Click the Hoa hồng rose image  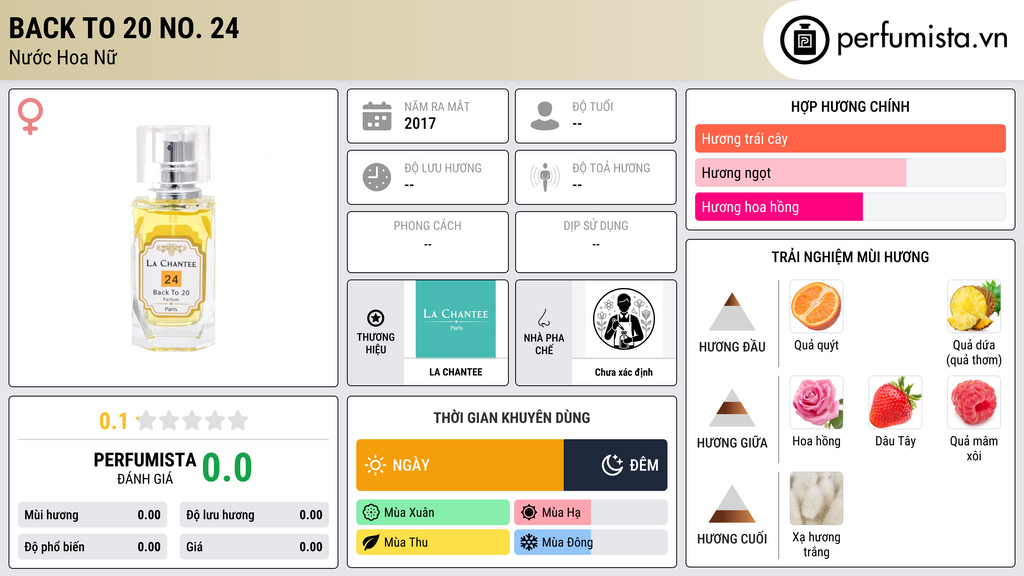[816, 402]
